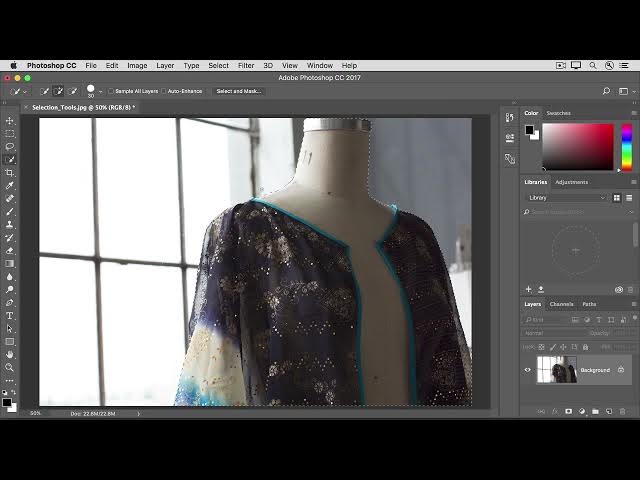Click the Eraser tool

click(x=10, y=251)
